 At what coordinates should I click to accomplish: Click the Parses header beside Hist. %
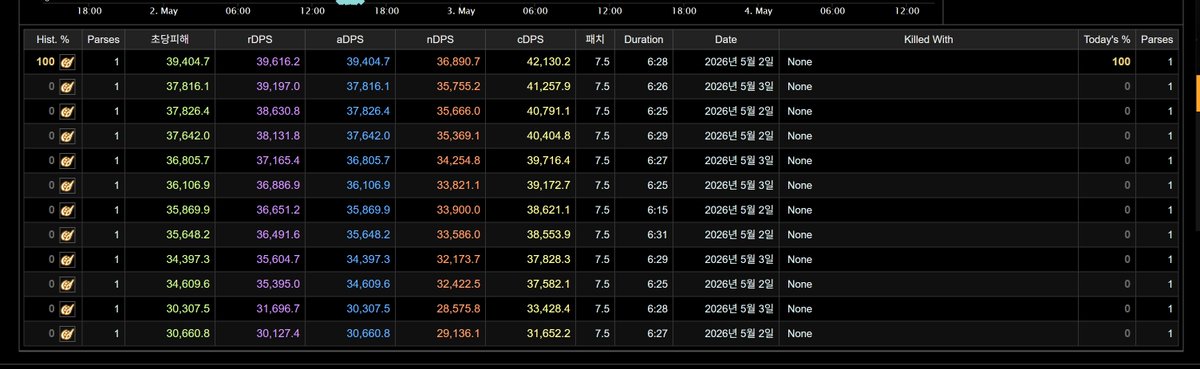tap(102, 39)
